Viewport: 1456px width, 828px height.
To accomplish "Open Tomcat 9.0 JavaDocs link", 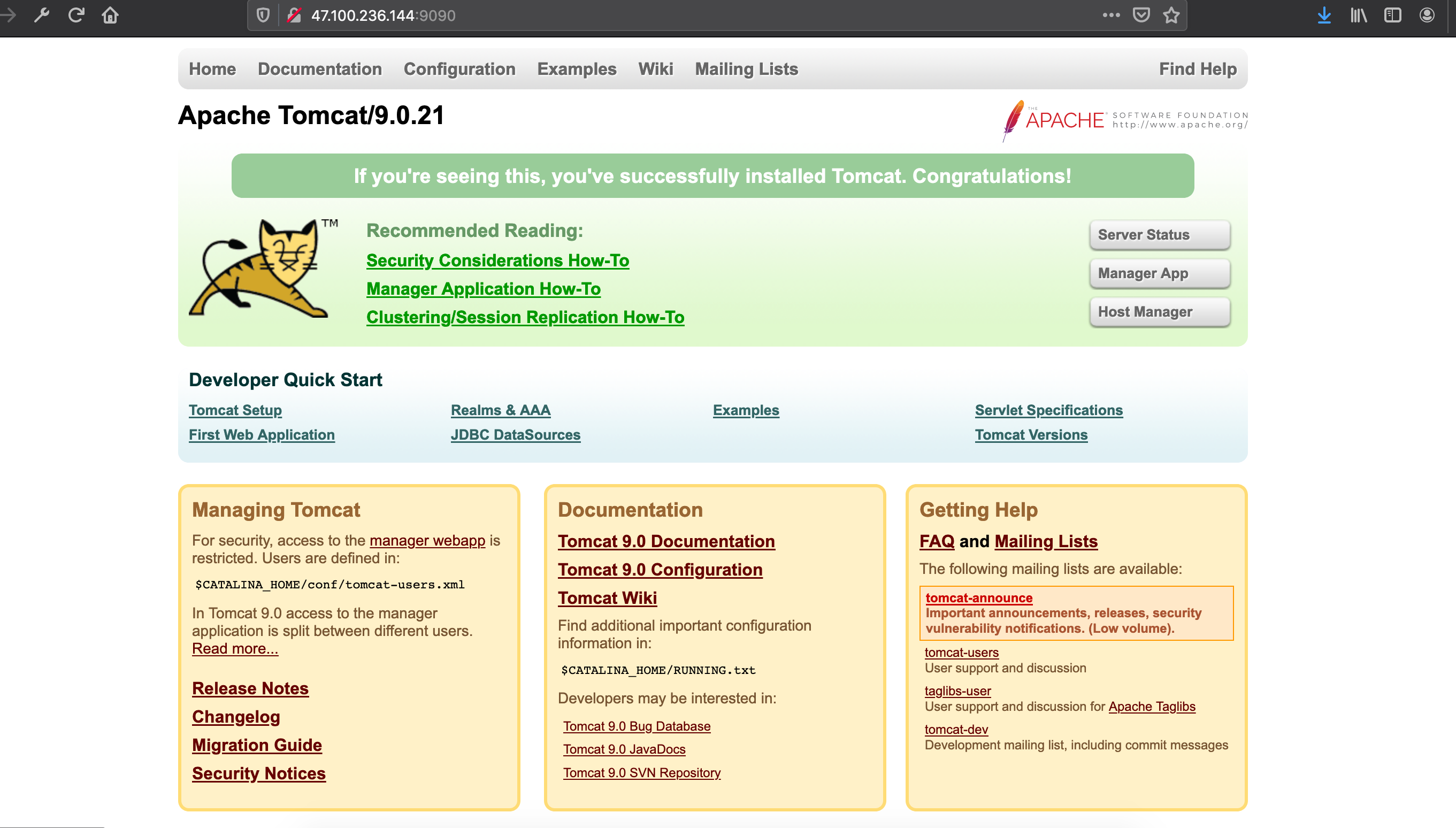I will point(624,749).
